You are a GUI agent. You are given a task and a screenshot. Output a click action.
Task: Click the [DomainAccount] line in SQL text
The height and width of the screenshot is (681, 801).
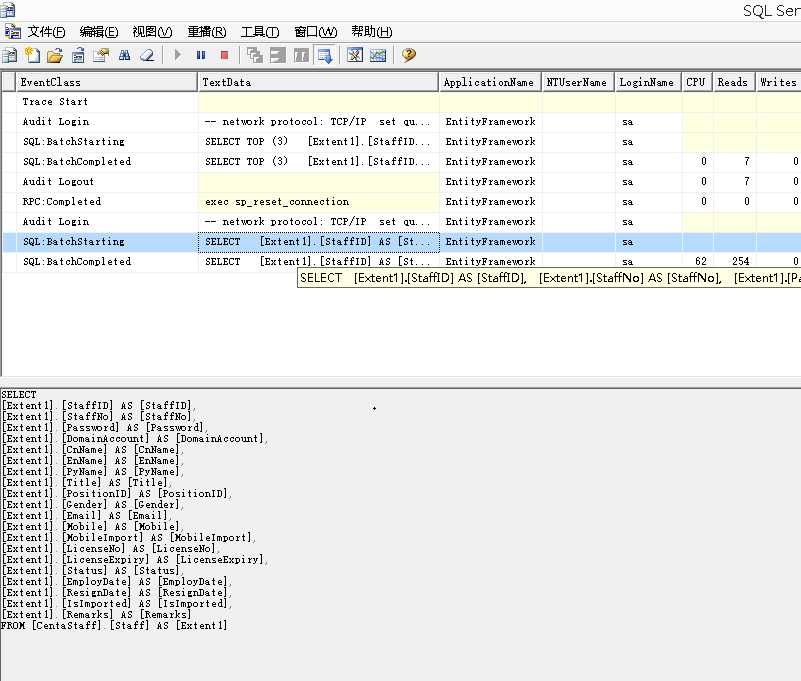pyautogui.click(x=135, y=439)
